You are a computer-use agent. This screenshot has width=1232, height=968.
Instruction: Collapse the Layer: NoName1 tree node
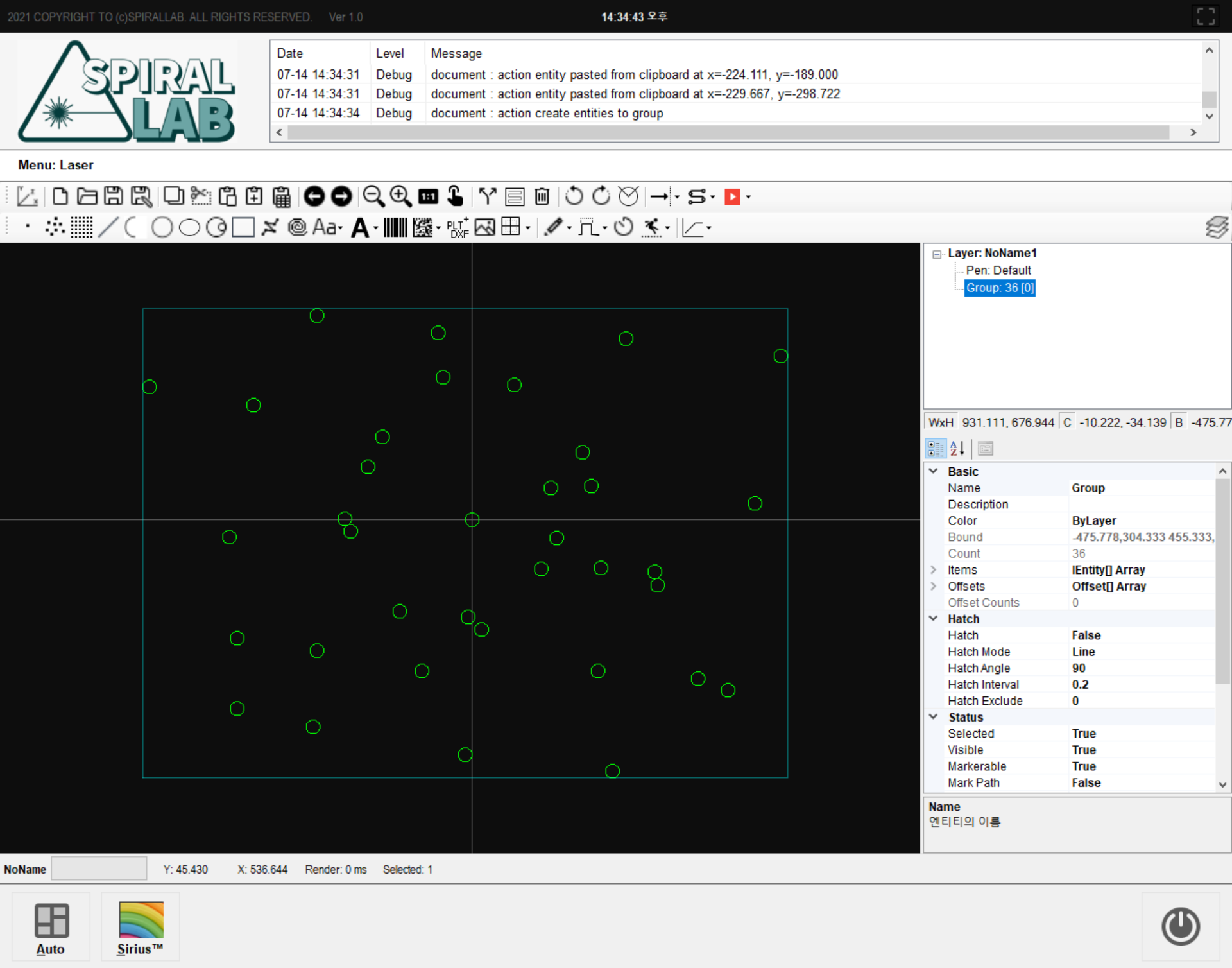[937, 254]
